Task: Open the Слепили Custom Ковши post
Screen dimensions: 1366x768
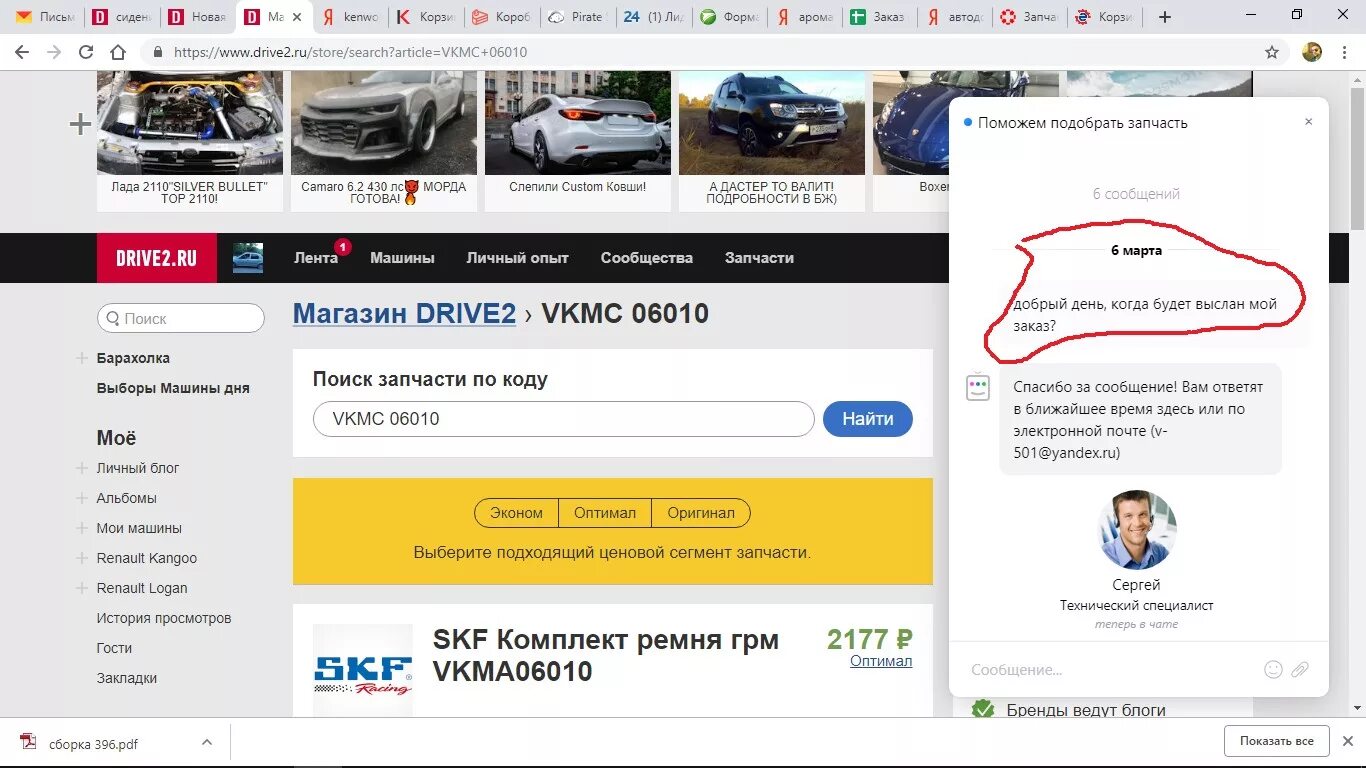Action: pyautogui.click(x=578, y=141)
